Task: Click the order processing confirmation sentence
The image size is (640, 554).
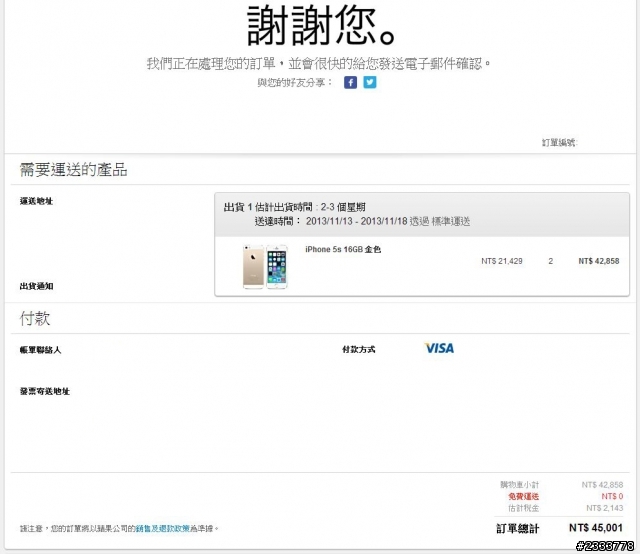Action: pos(319,64)
